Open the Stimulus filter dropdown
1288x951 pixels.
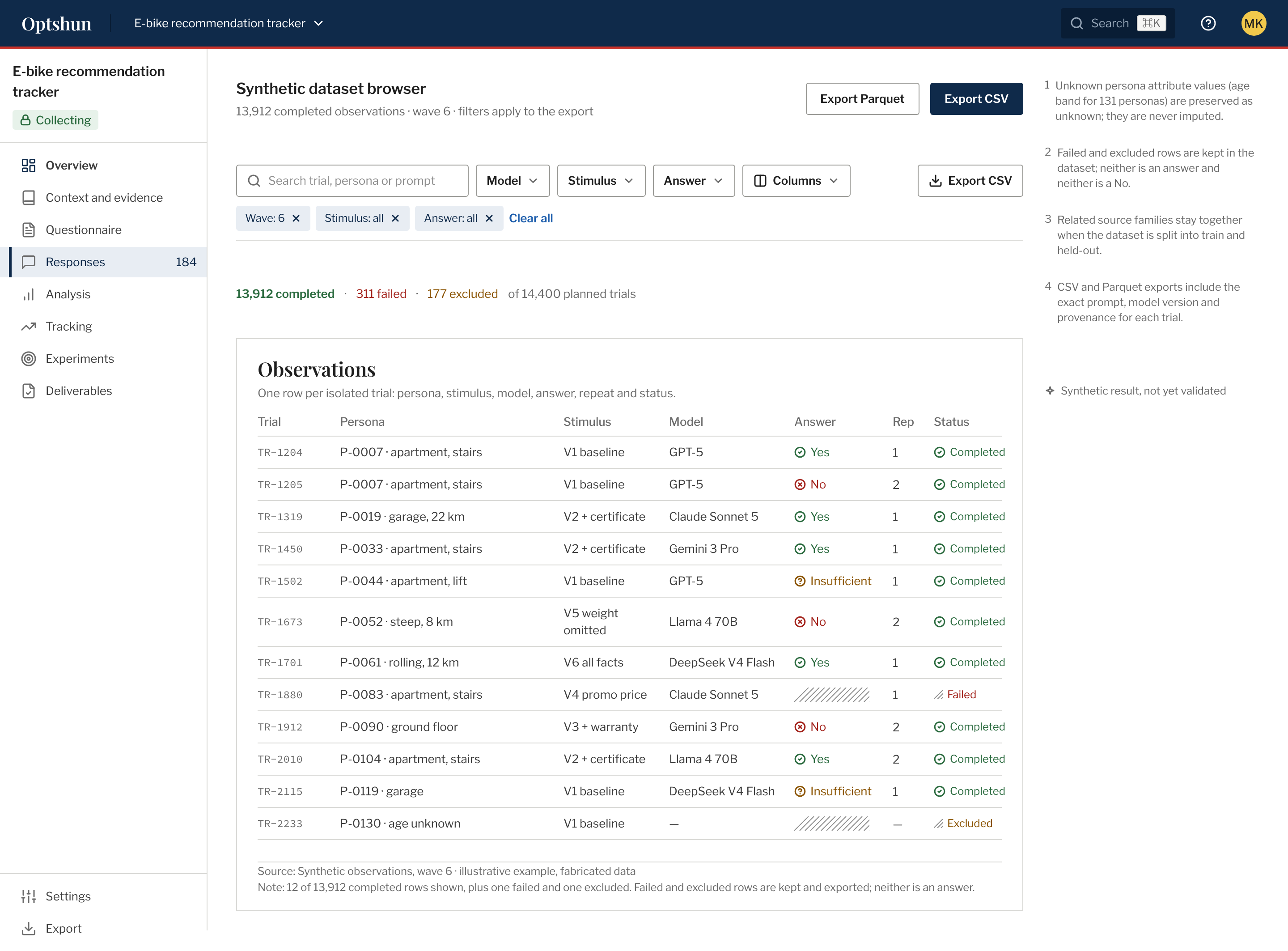[x=601, y=181]
